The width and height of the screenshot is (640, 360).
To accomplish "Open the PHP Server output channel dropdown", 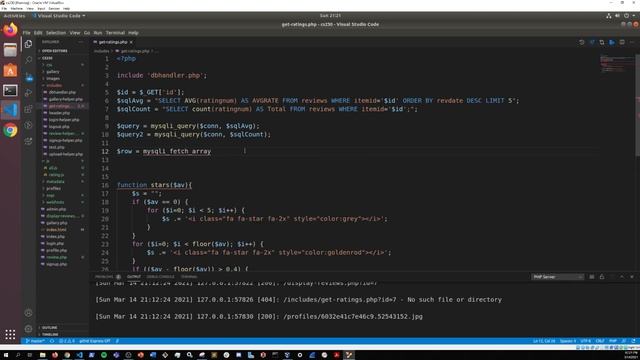I will point(557,277).
